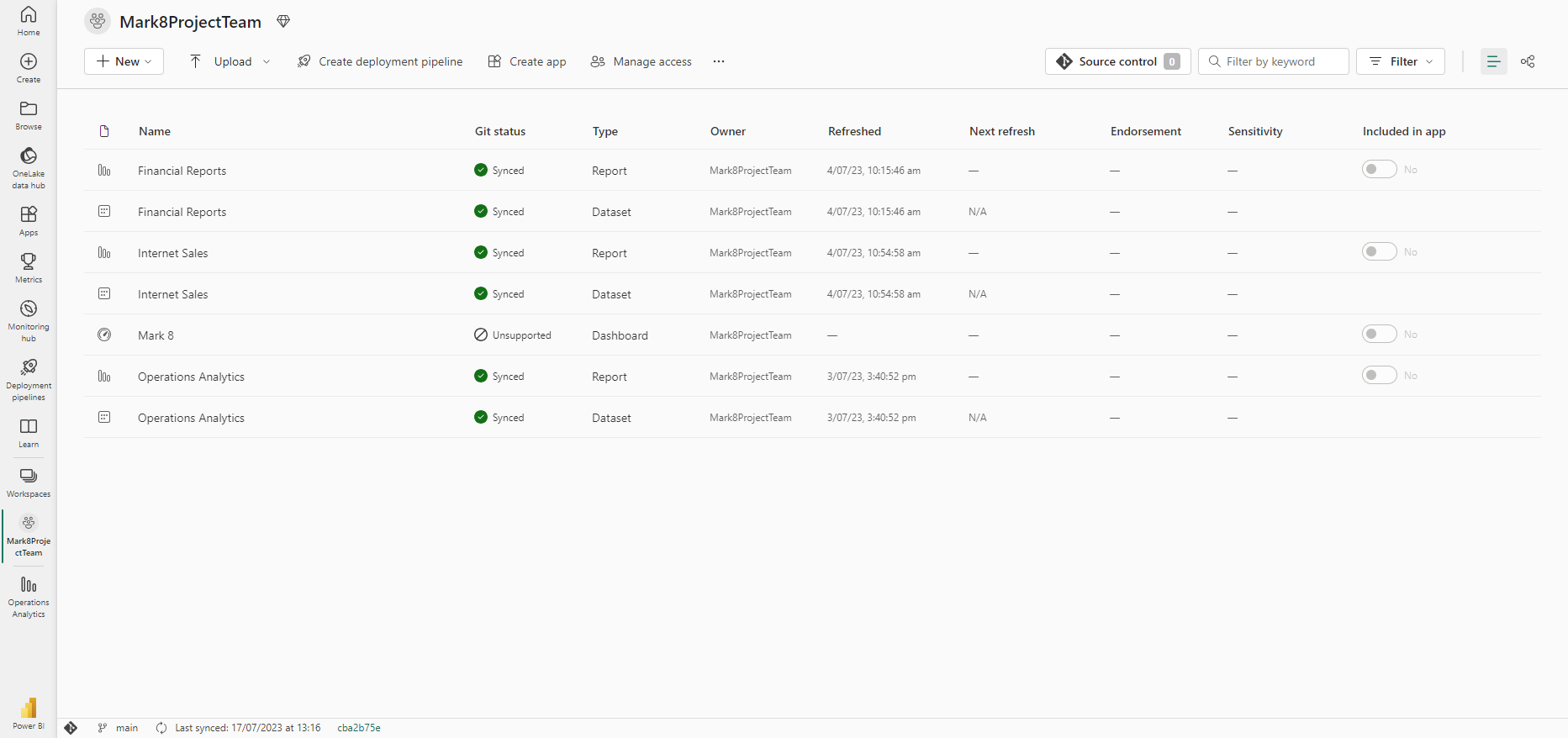Screen dimensions: 1568x738
Task: Focus the Filter by keyword field
Action: tap(1273, 61)
